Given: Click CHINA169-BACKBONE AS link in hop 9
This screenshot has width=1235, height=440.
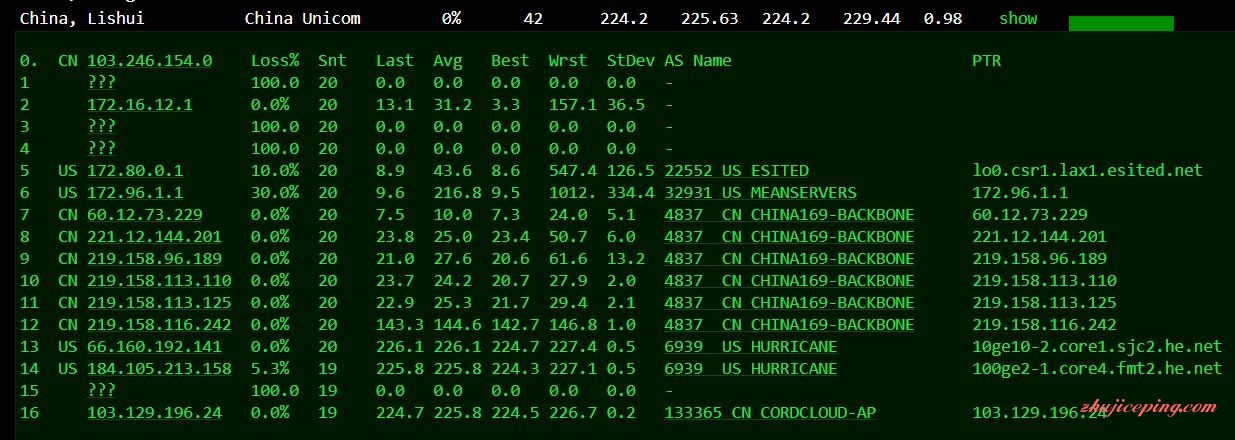Looking at the screenshot, I should 789,259.
